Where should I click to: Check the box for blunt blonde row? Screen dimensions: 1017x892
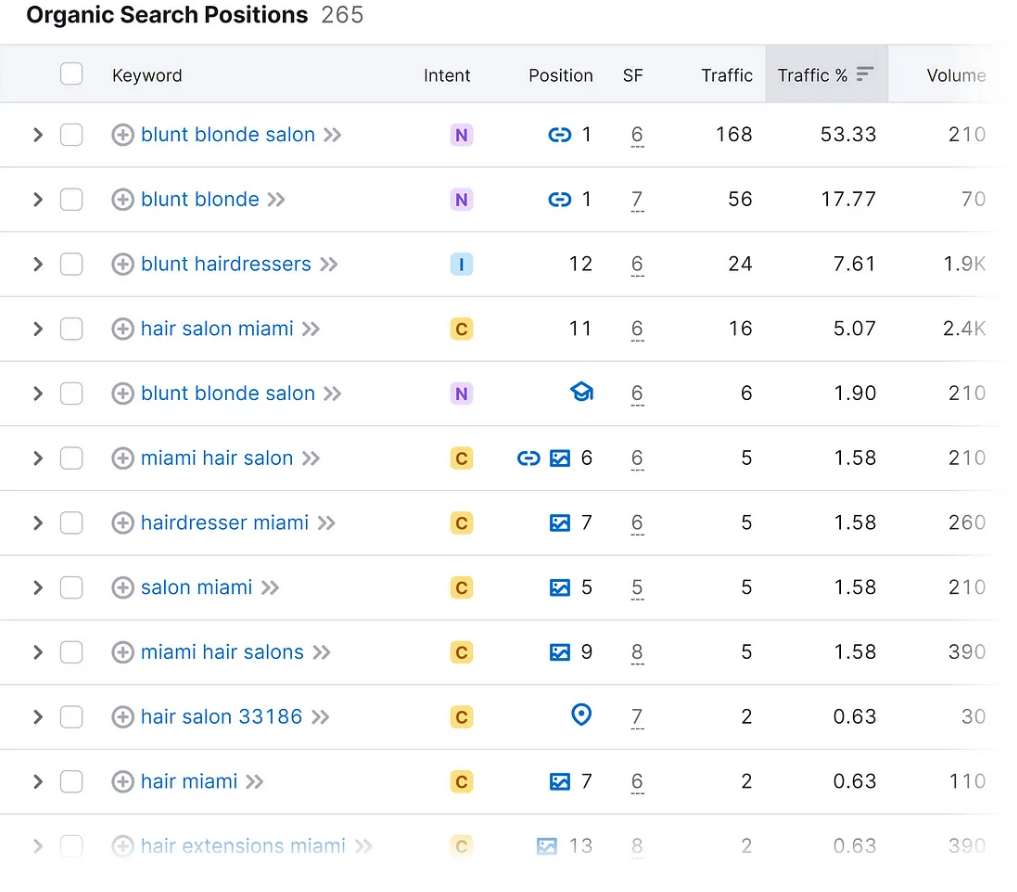coord(71,199)
